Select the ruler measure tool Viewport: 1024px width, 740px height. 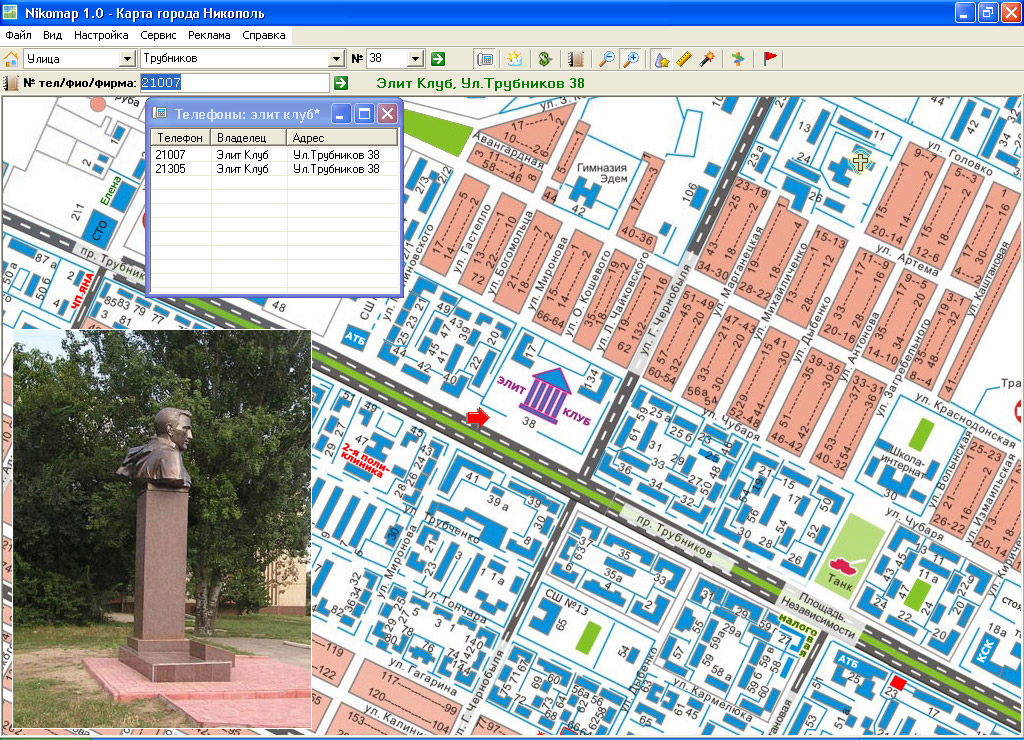coord(684,59)
